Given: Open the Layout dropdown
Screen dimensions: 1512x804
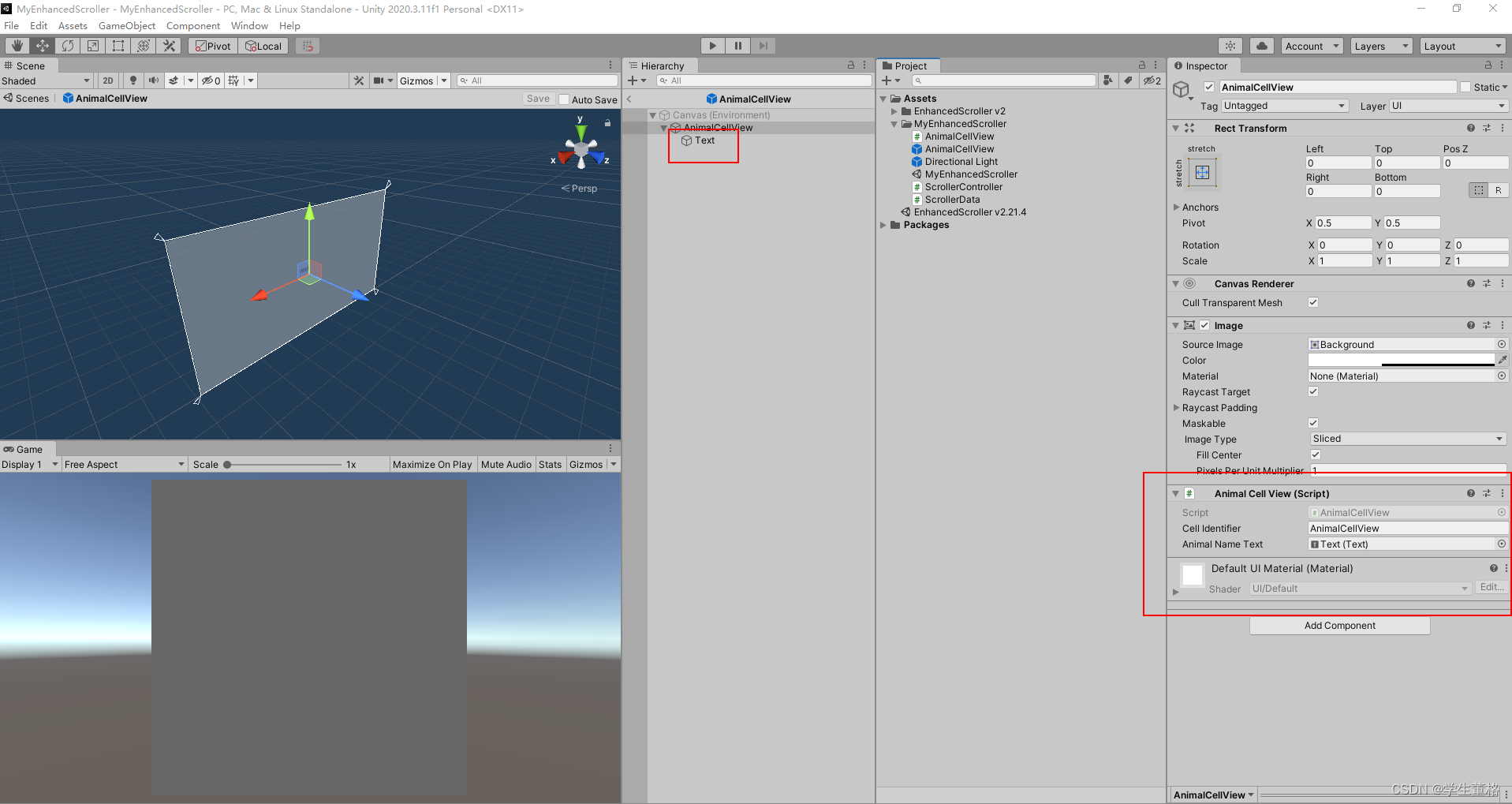Looking at the screenshot, I should click(x=1463, y=45).
